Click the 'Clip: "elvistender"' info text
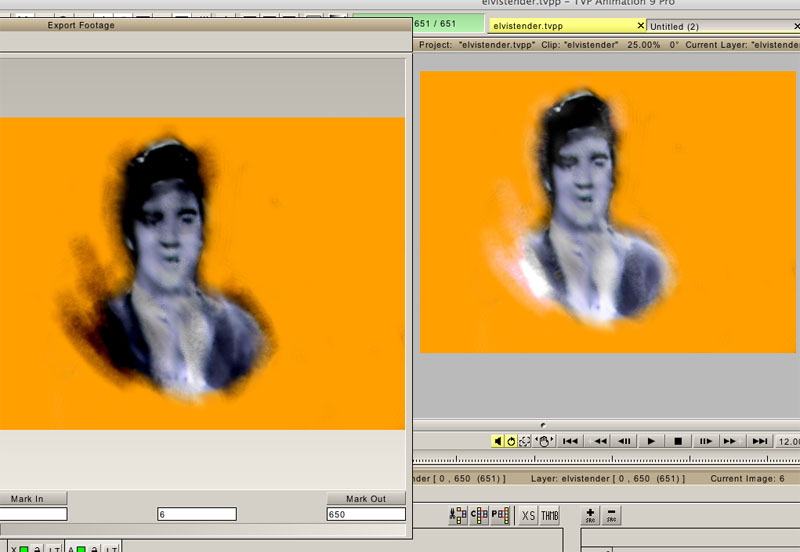This screenshot has width=800, height=552. pyautogui.click(x=580, y=45)
